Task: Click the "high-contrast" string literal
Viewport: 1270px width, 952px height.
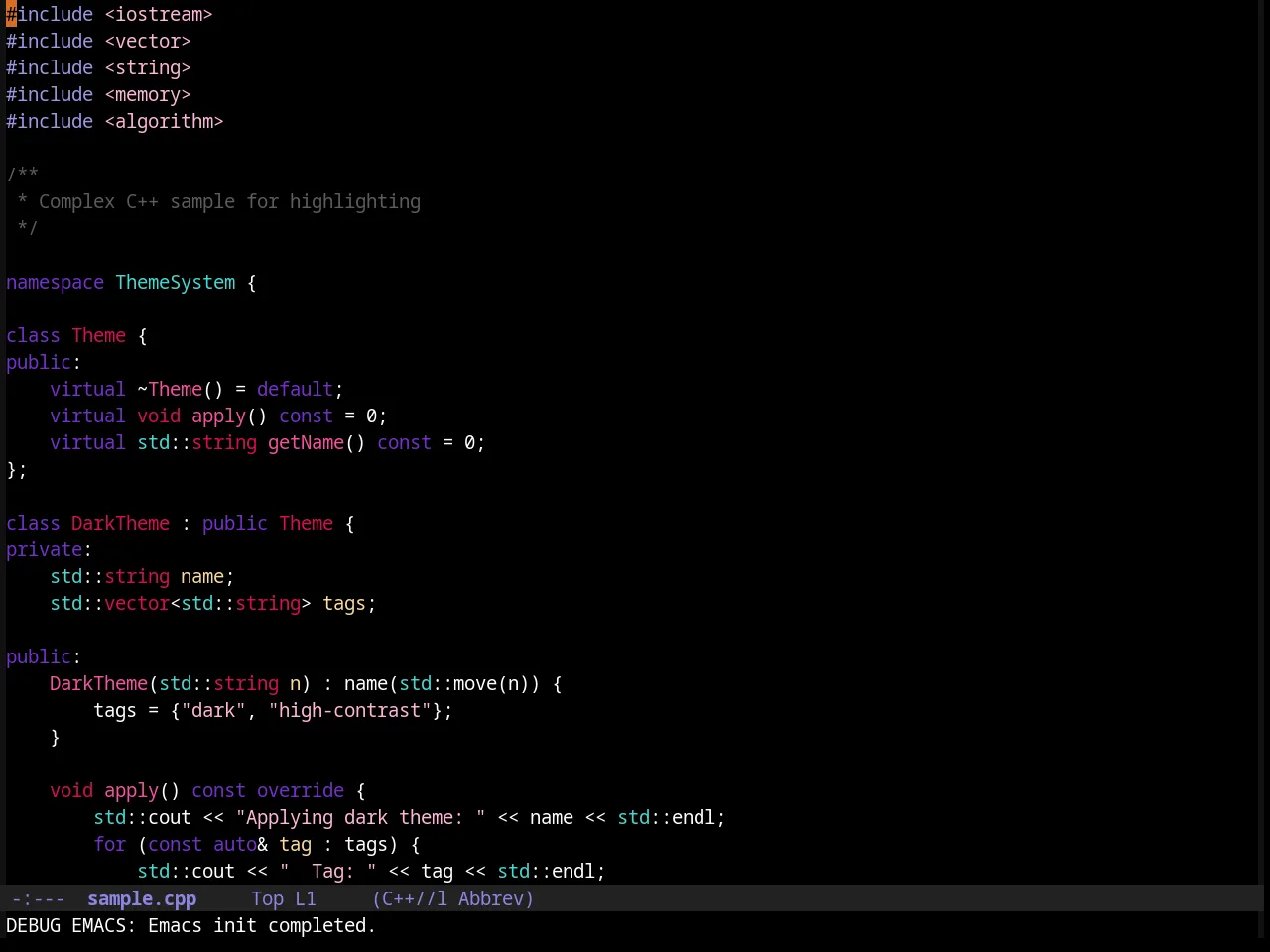Action: pos(349,711)
